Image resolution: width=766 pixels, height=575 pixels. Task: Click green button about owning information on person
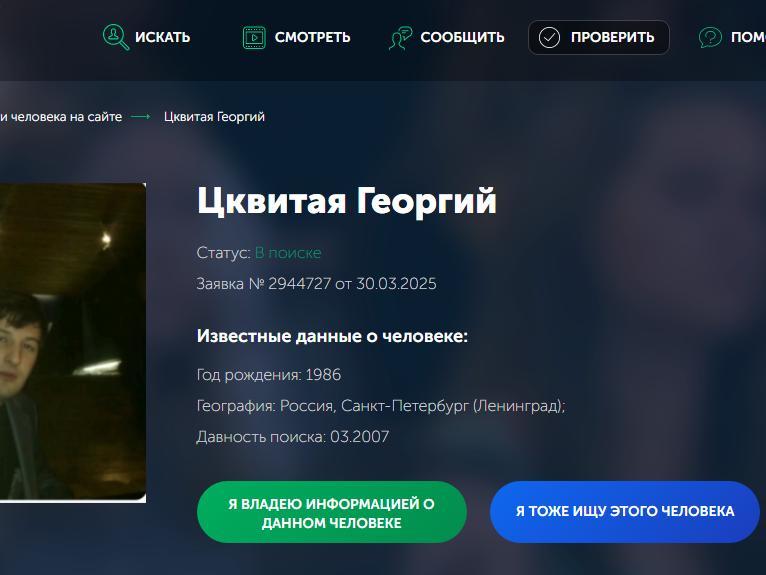coord(332,512)
